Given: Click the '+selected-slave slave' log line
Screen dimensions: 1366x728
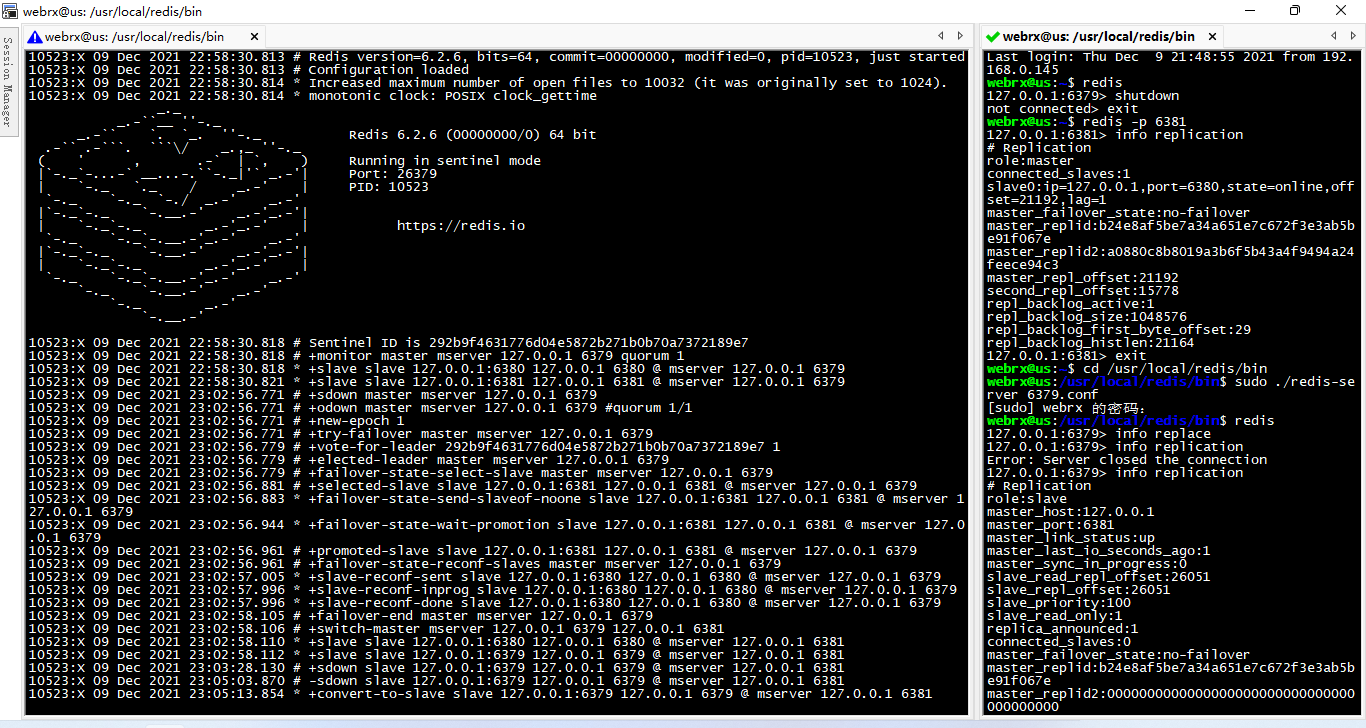Looking at the screenshot, I should pyautogui.click(x=472, y=486).
